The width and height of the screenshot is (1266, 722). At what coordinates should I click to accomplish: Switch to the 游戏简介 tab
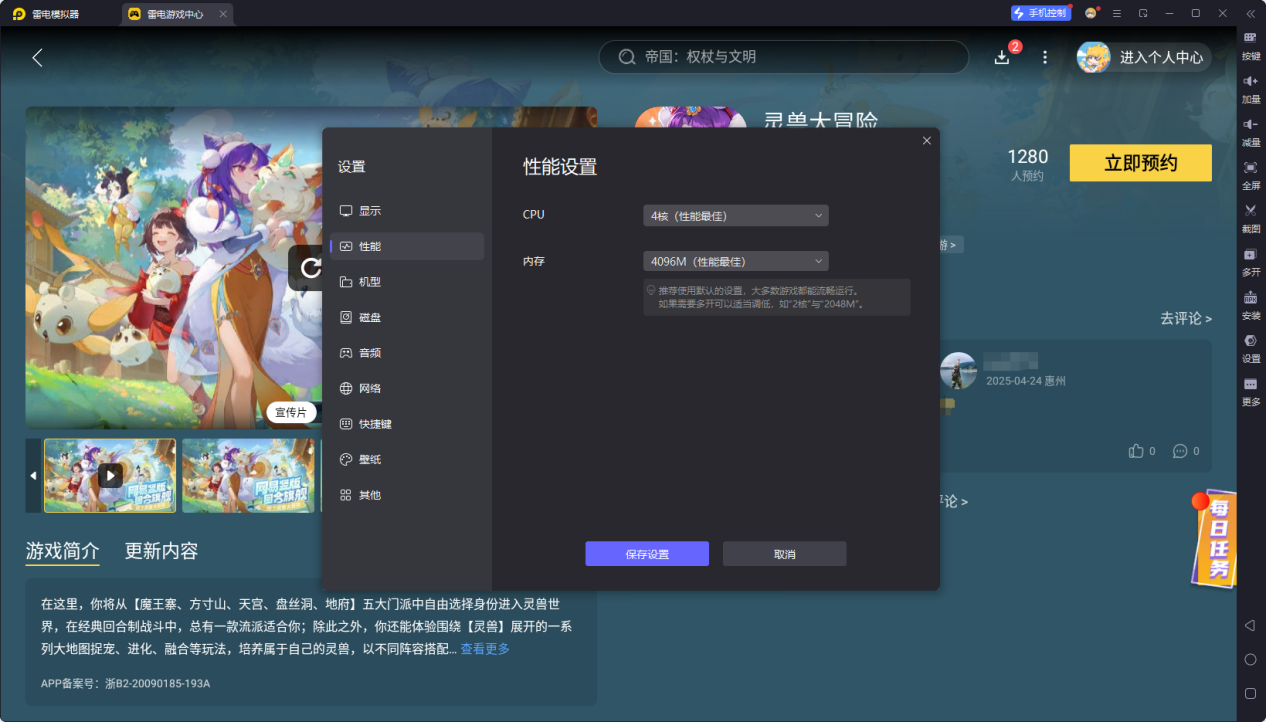click(62, 551)
